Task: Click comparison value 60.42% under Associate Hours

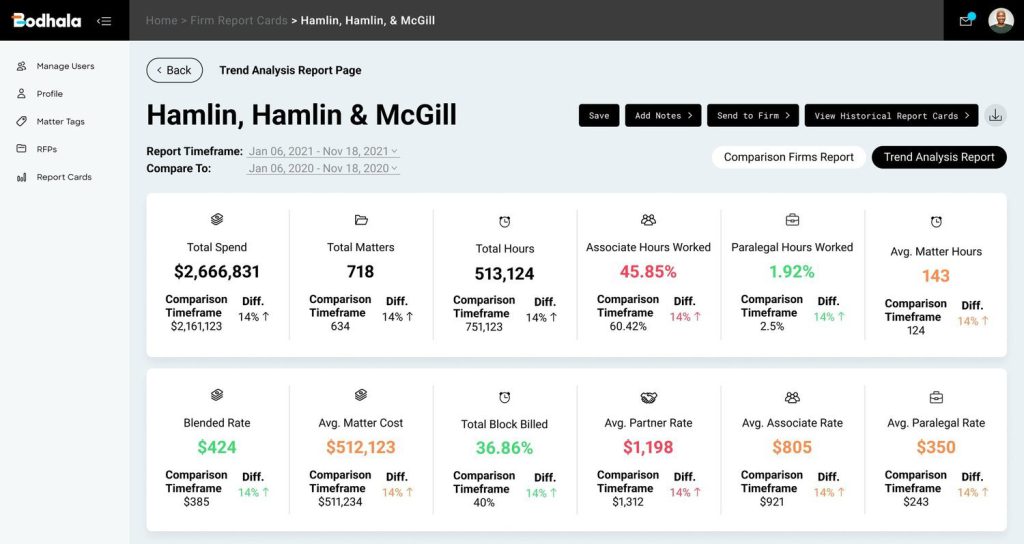Action: (x=628, y=327)
